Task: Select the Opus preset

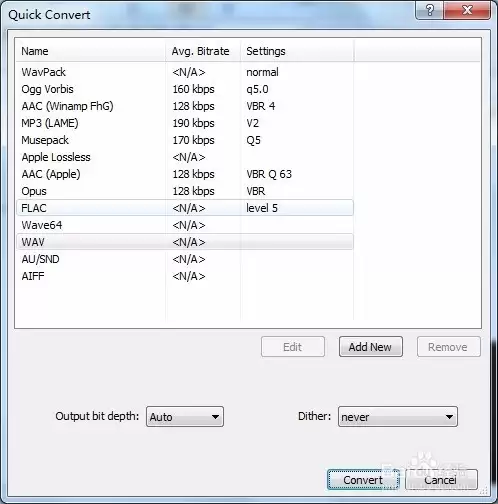Action: tap(185, 191)
